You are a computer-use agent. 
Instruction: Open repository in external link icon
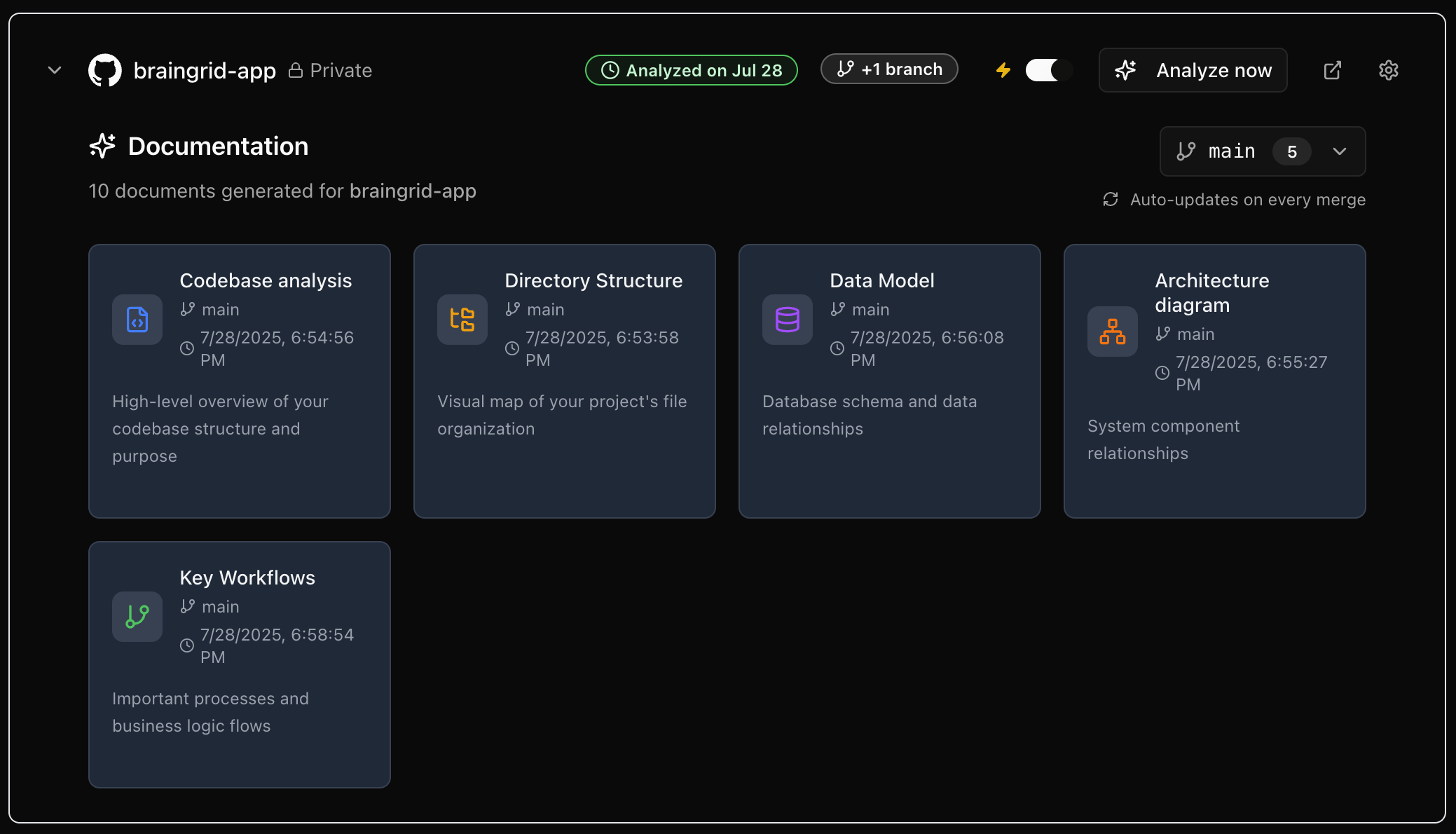coord(1332,70)
